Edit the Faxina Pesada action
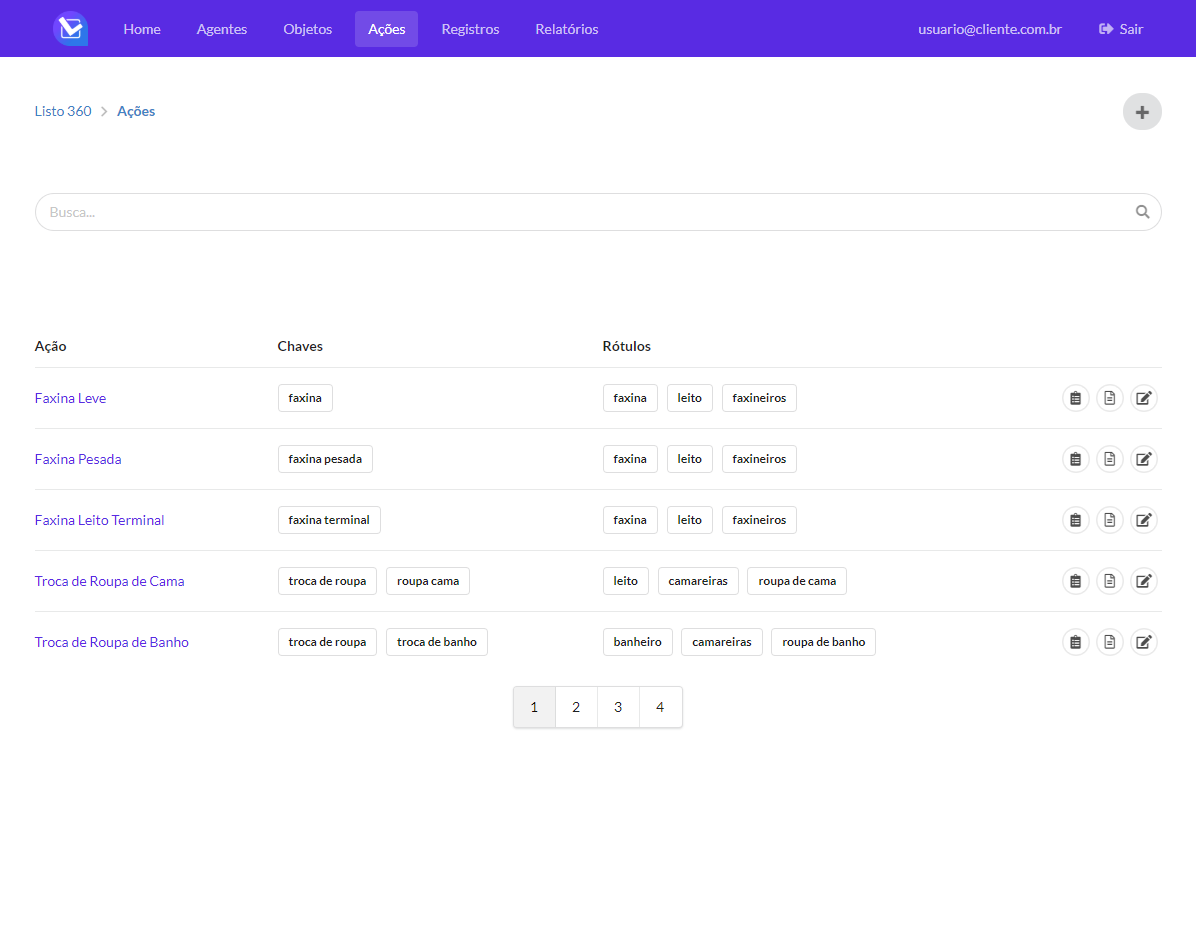The image size is (1196, 934). [x=1143, y=459]
